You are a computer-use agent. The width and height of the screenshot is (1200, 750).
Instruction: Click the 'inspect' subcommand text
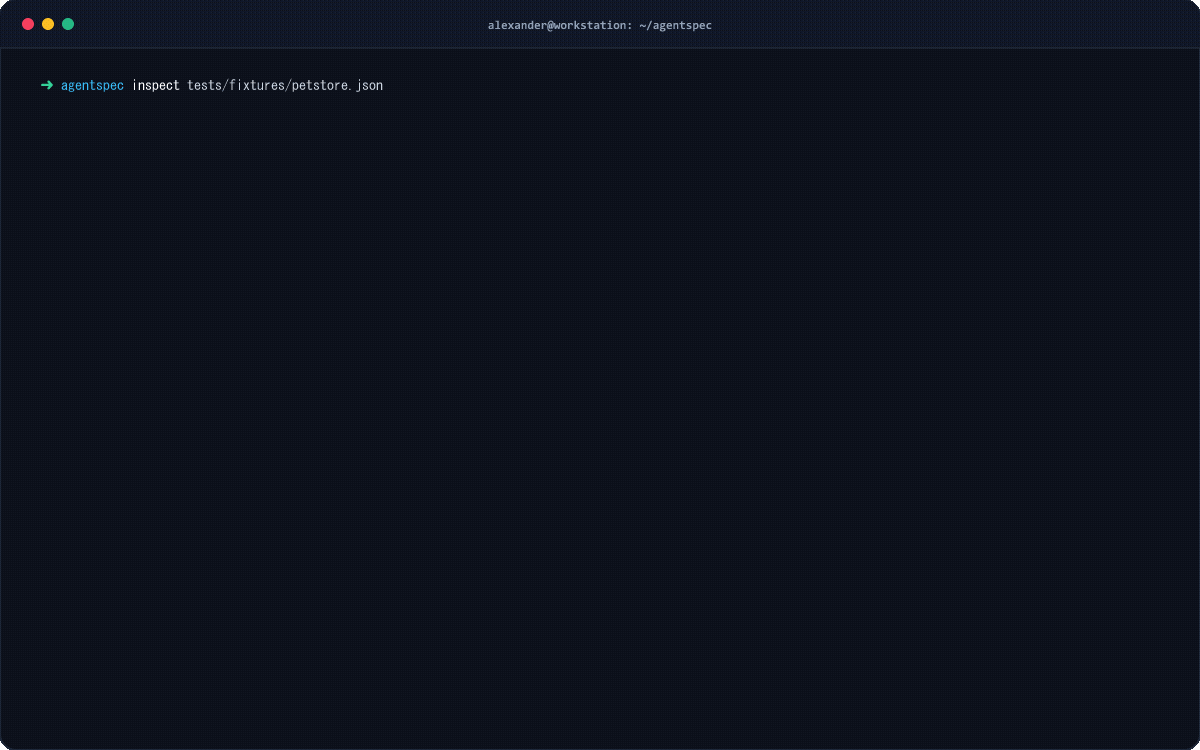156,86
